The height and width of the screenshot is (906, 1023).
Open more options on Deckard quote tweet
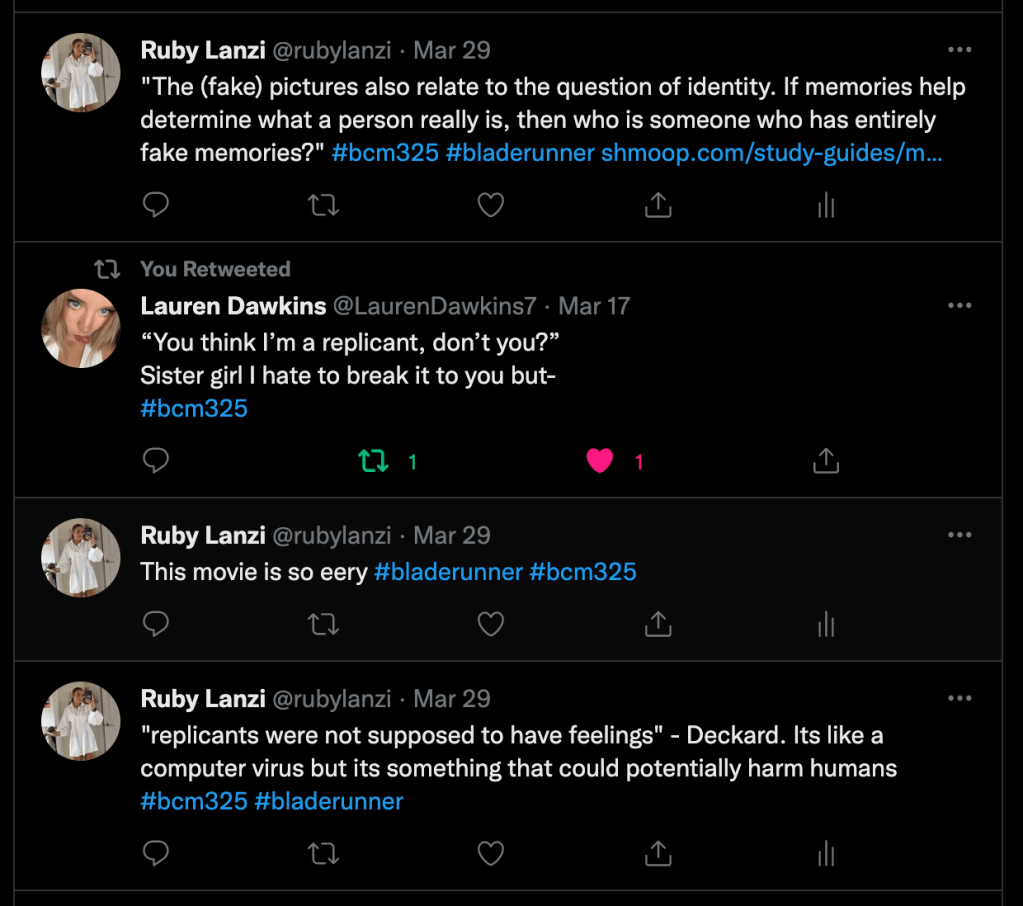point(959,698)
